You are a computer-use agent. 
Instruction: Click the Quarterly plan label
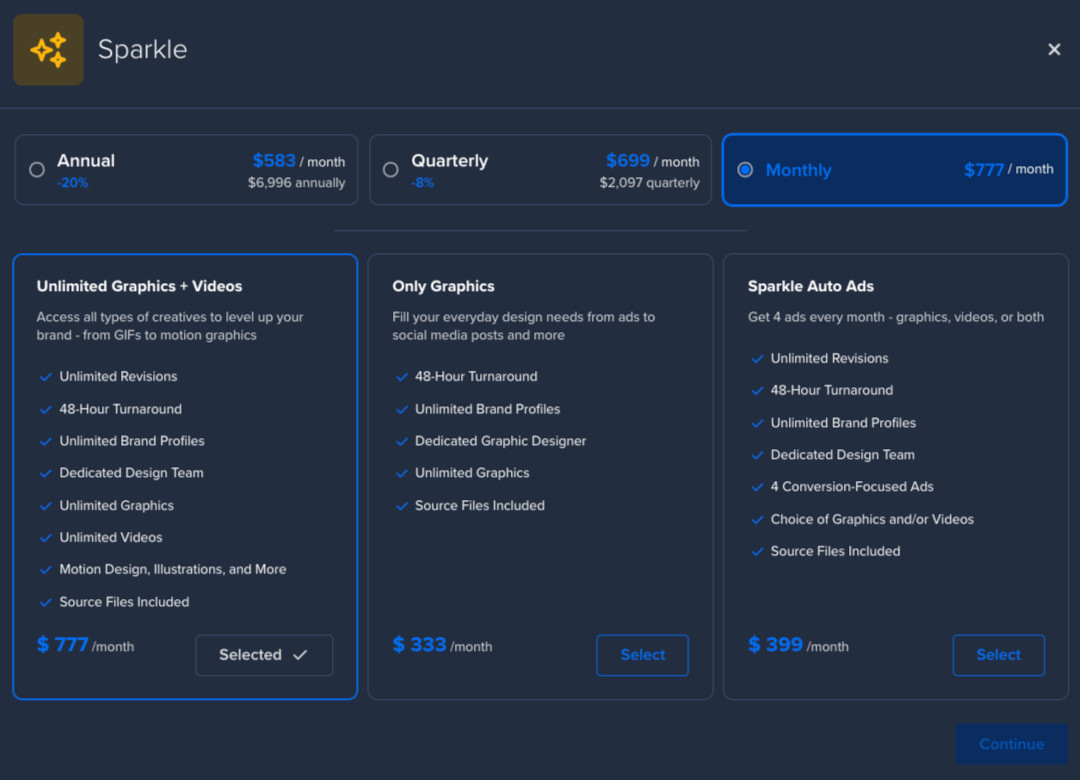450,161
